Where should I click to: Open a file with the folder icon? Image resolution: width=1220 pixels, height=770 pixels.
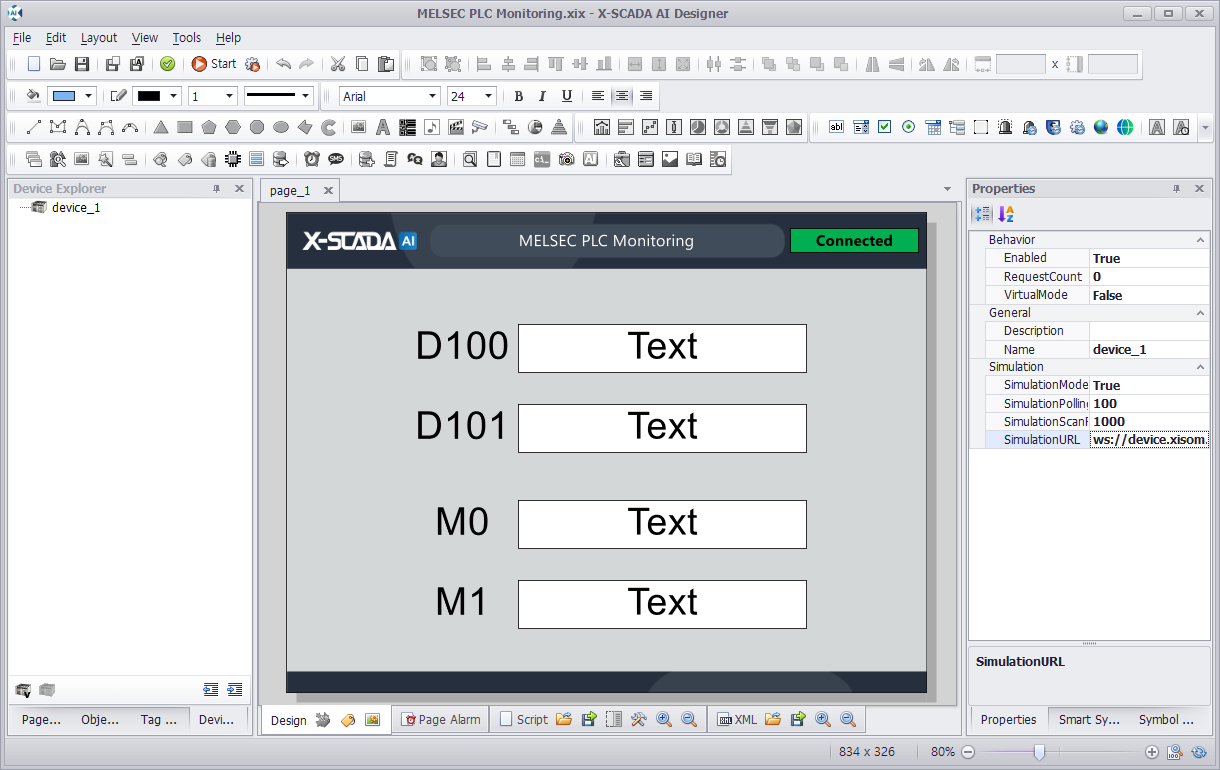click(x=58, y=64)
